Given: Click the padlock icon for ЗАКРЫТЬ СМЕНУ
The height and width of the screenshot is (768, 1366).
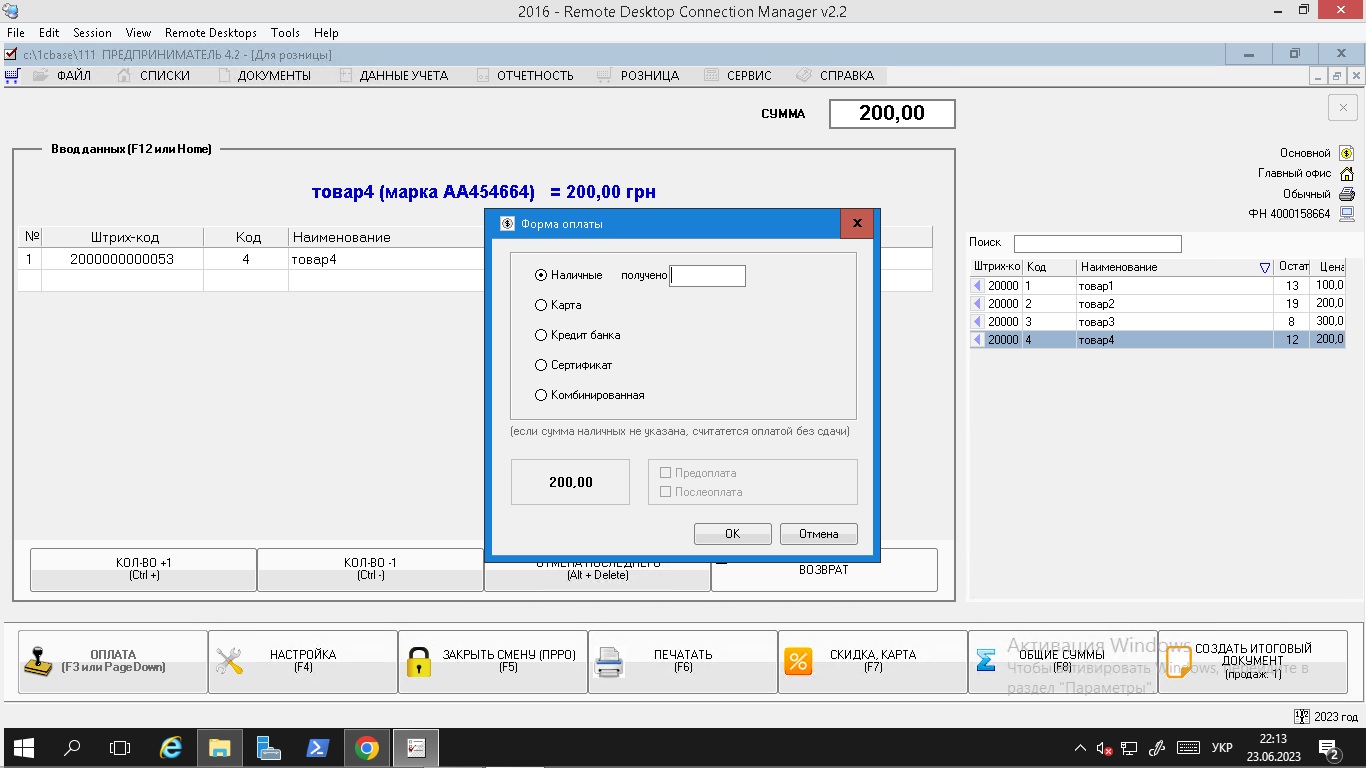Looking at the screenshot, I should tap(419, 662).
